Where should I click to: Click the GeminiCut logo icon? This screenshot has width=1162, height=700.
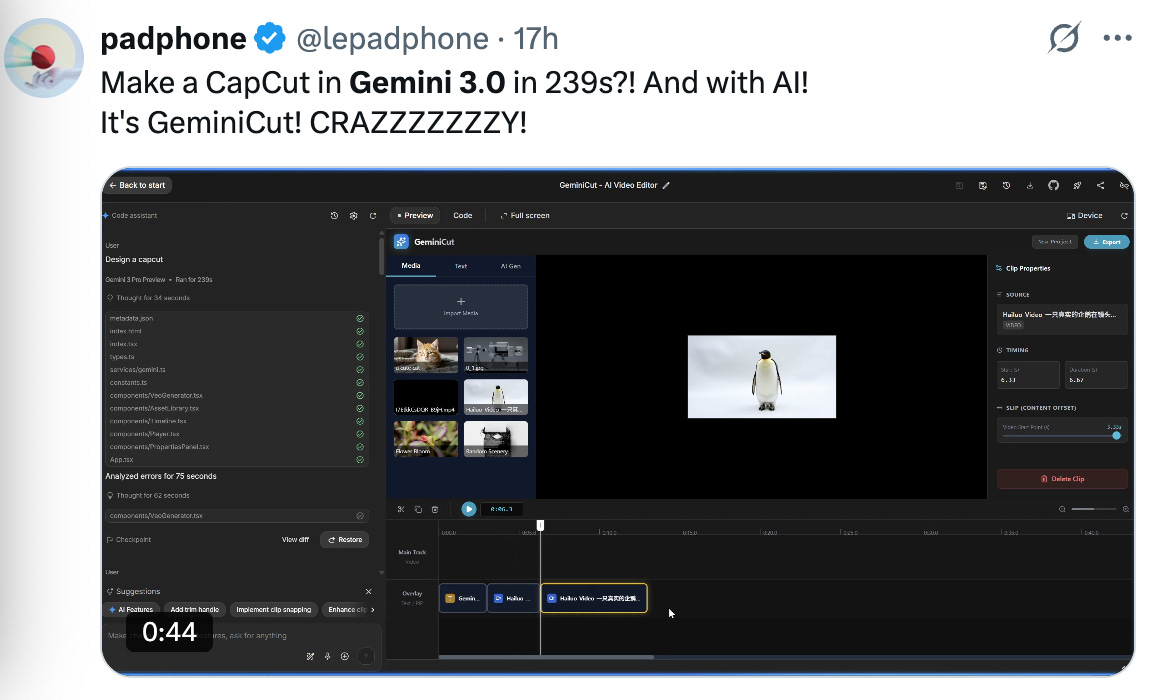pyautogui.click(x=401, y=241)
